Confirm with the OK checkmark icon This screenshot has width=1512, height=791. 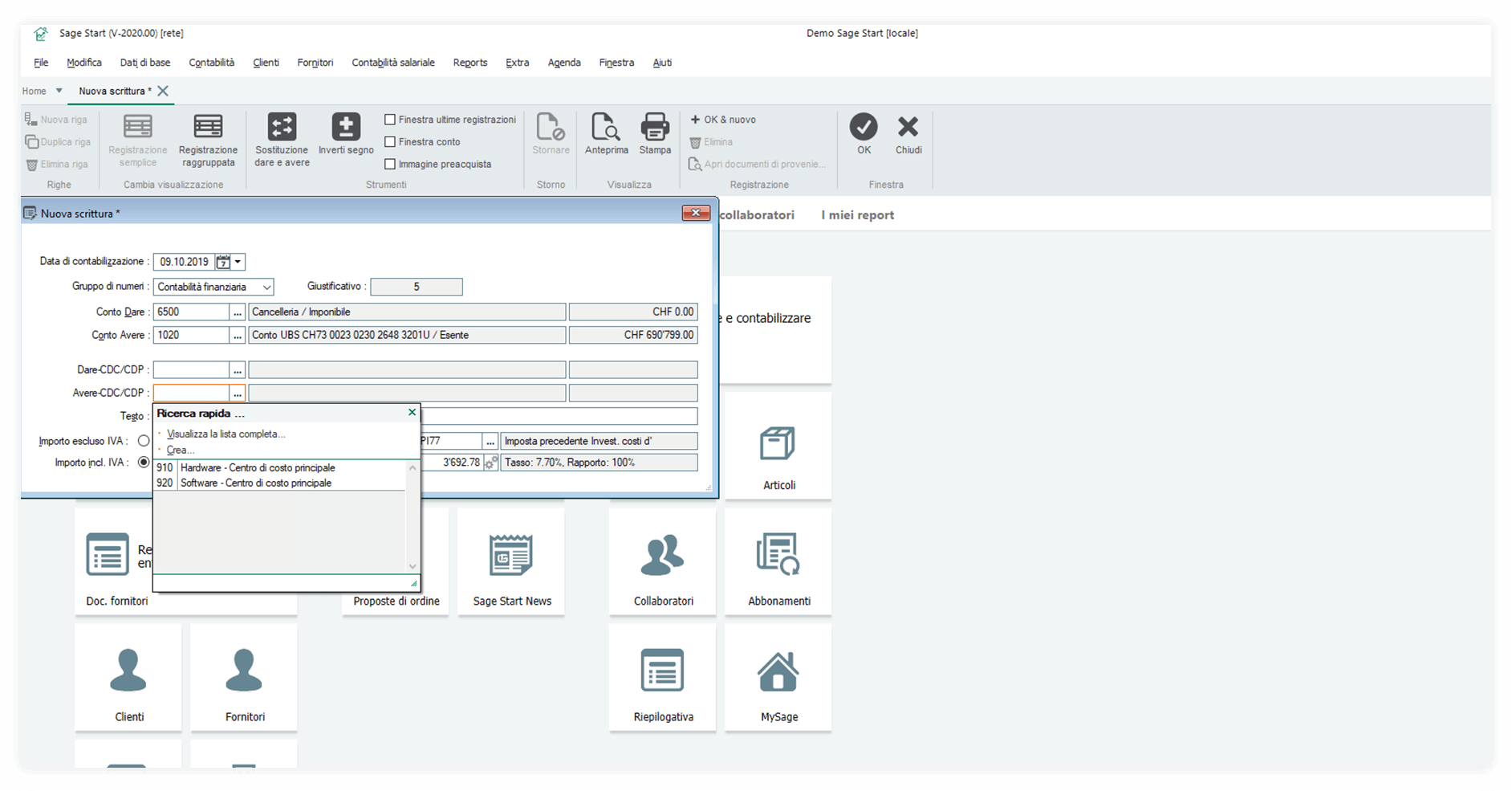[x=864, y=126]
